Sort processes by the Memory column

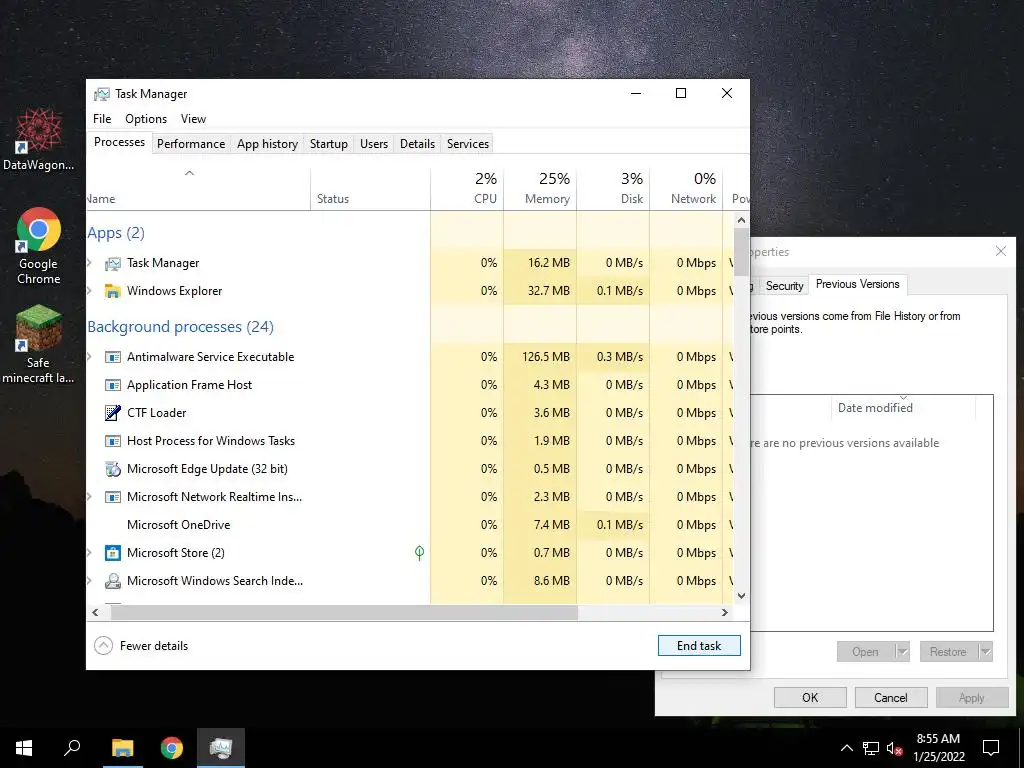click(x=540, y=189)
